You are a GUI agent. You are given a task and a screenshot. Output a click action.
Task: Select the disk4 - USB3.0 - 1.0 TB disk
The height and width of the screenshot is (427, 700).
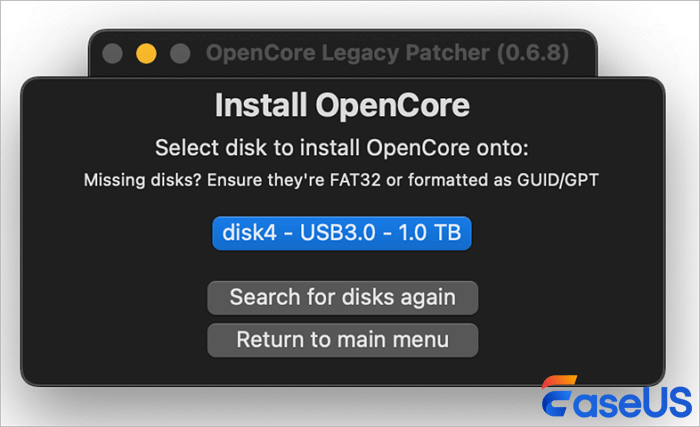[x=342, y=233]
